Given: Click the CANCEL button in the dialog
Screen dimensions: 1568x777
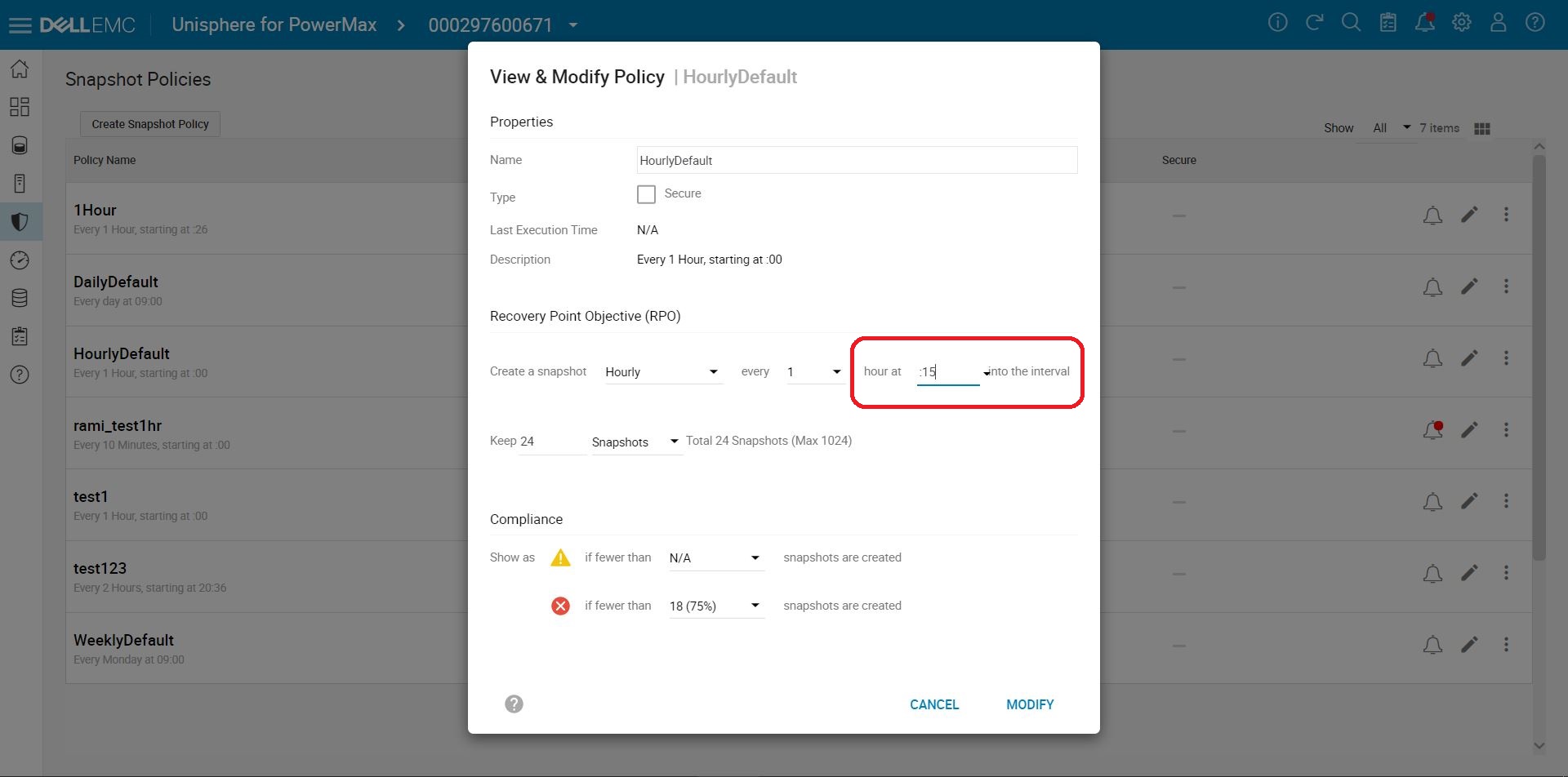Looking at the screenshot, I should 934,704.
